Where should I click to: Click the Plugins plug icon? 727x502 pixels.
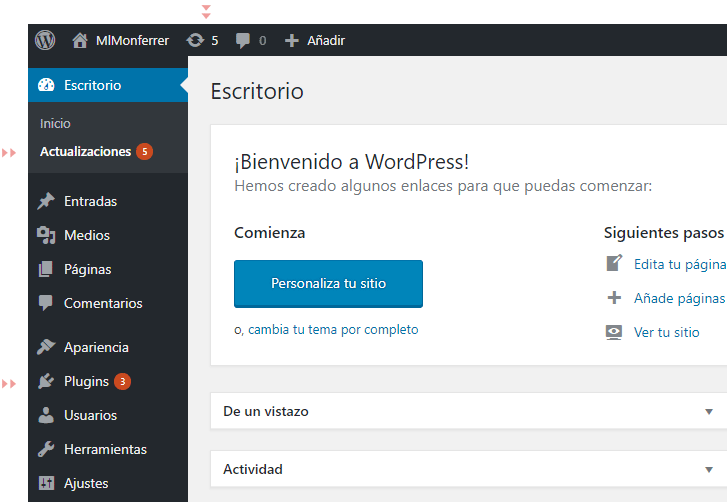coord(46,381)
